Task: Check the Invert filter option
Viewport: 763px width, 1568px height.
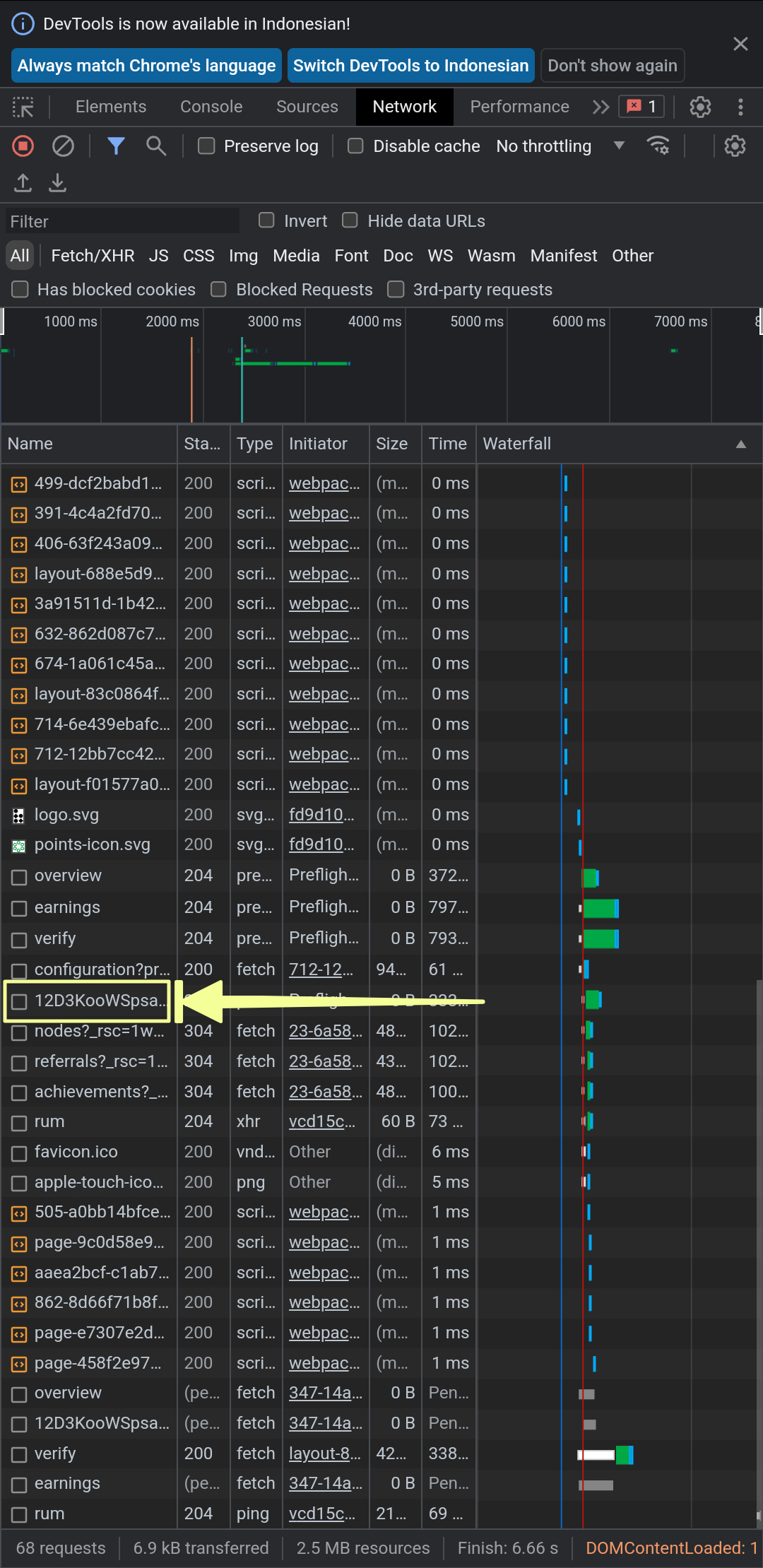Action: [266, 220]
